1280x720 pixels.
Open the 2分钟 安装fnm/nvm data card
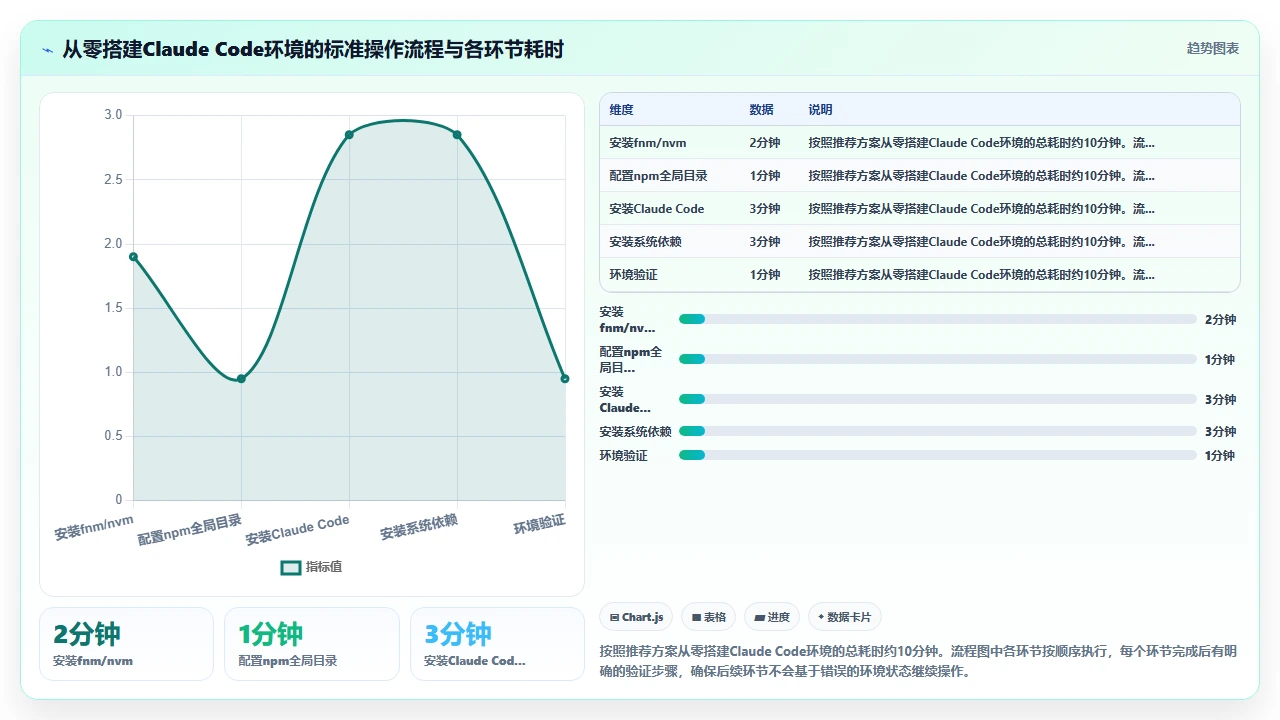126,644
